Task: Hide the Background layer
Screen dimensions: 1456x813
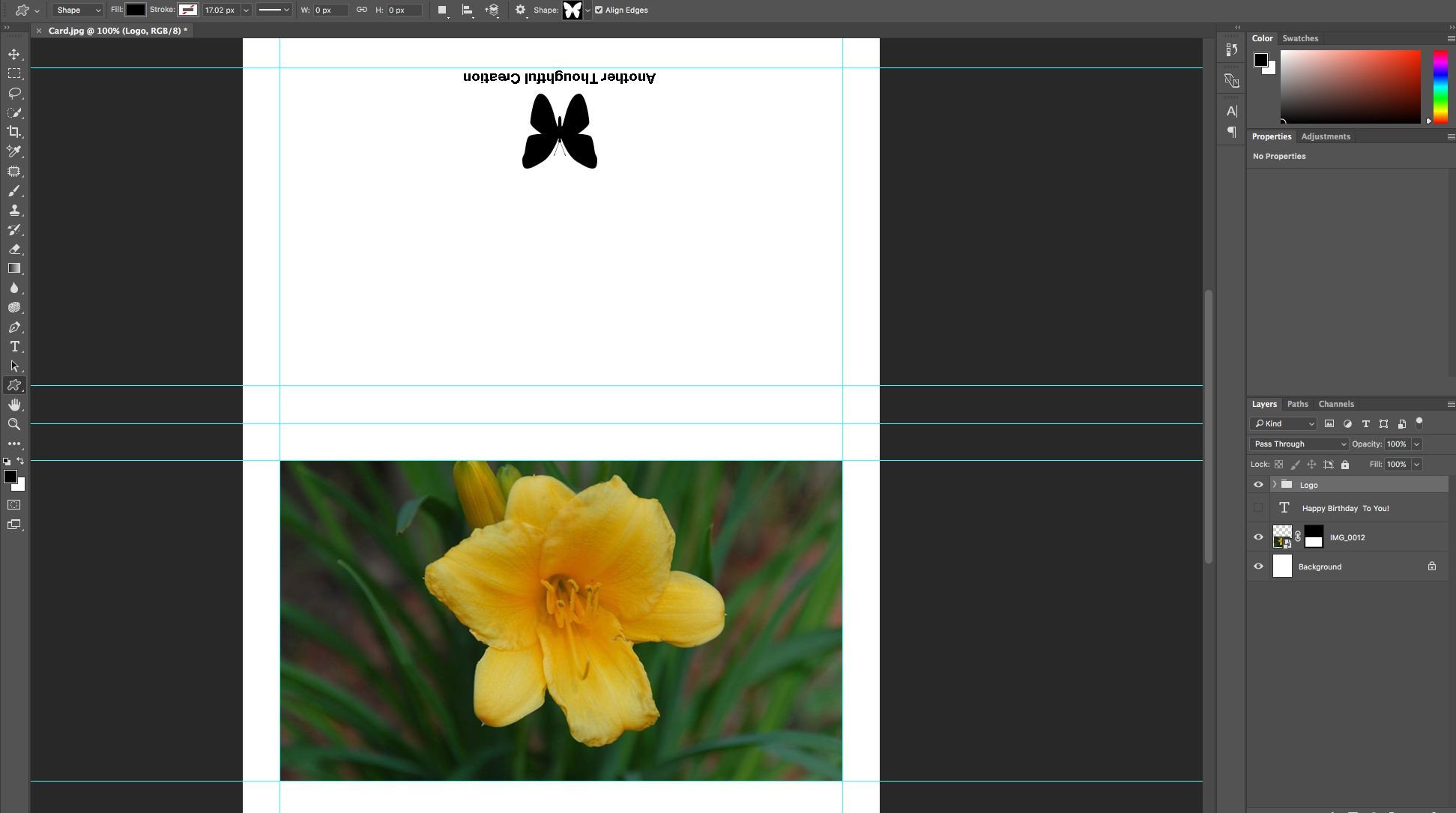Action: point(1258,566)
